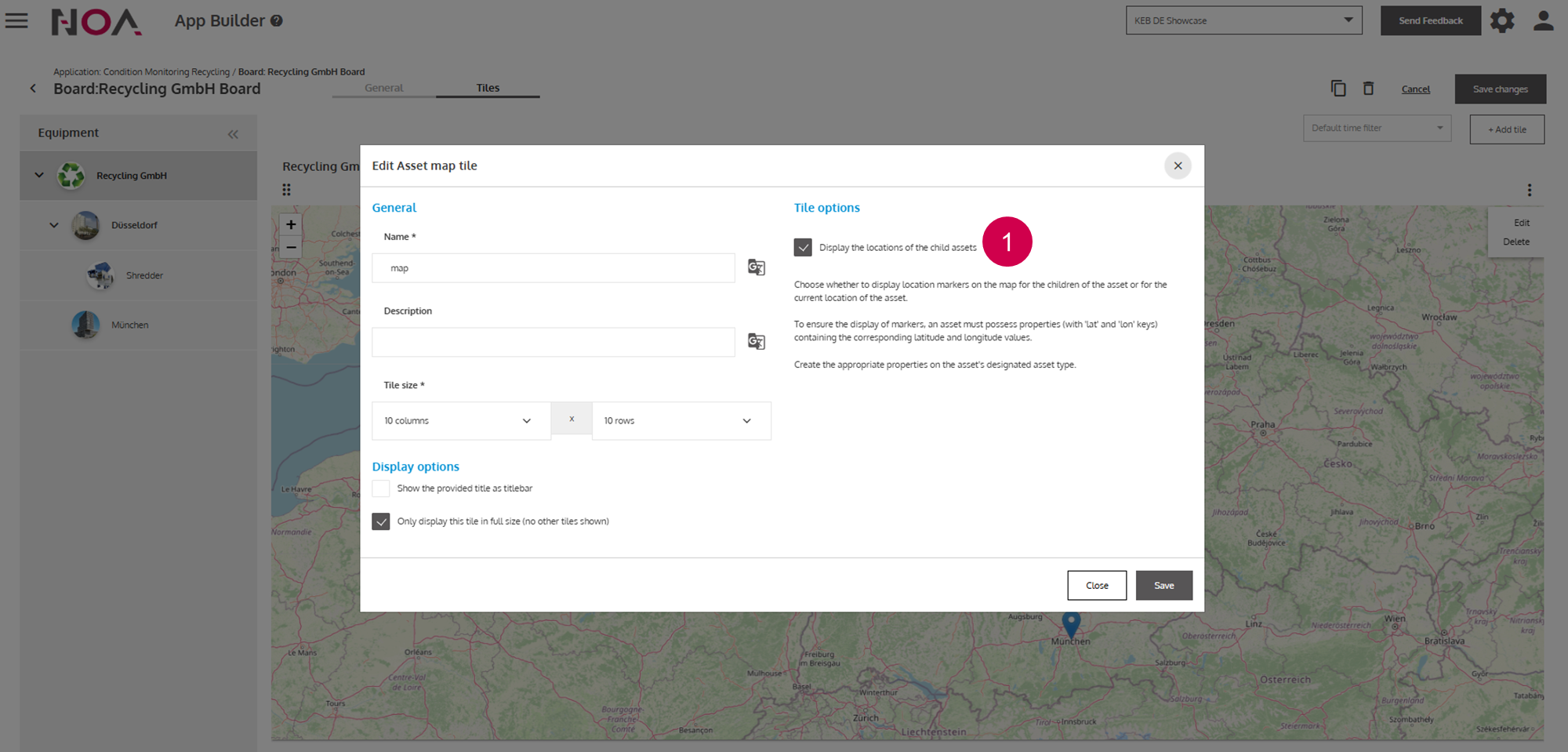The width and height of the screenshot is (1568, 752).
Task: Uncheck Only display this tile in full size
Action: click(381, 521)
